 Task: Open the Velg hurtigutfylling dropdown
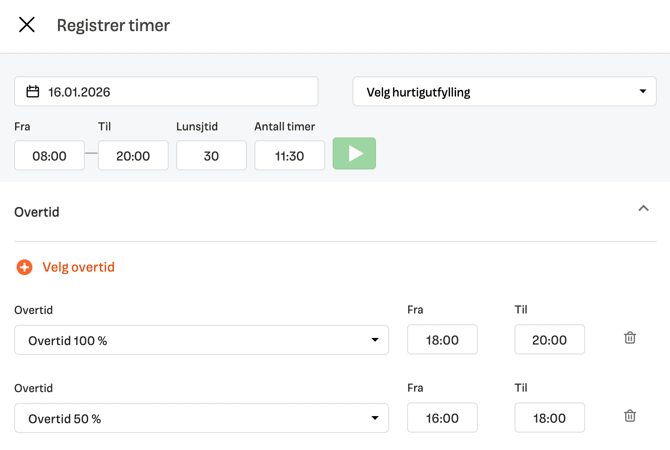pyautogui.click(x=504, y=92)
